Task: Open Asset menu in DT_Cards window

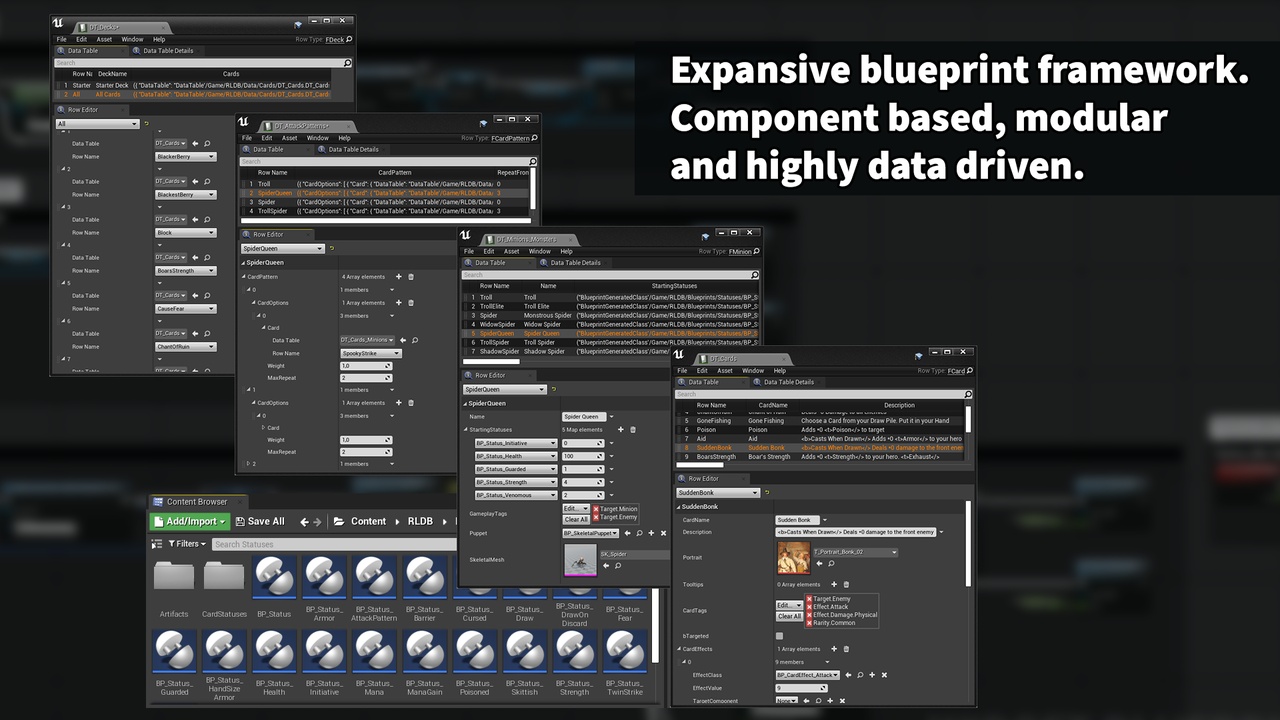Action: pos(724,371)
